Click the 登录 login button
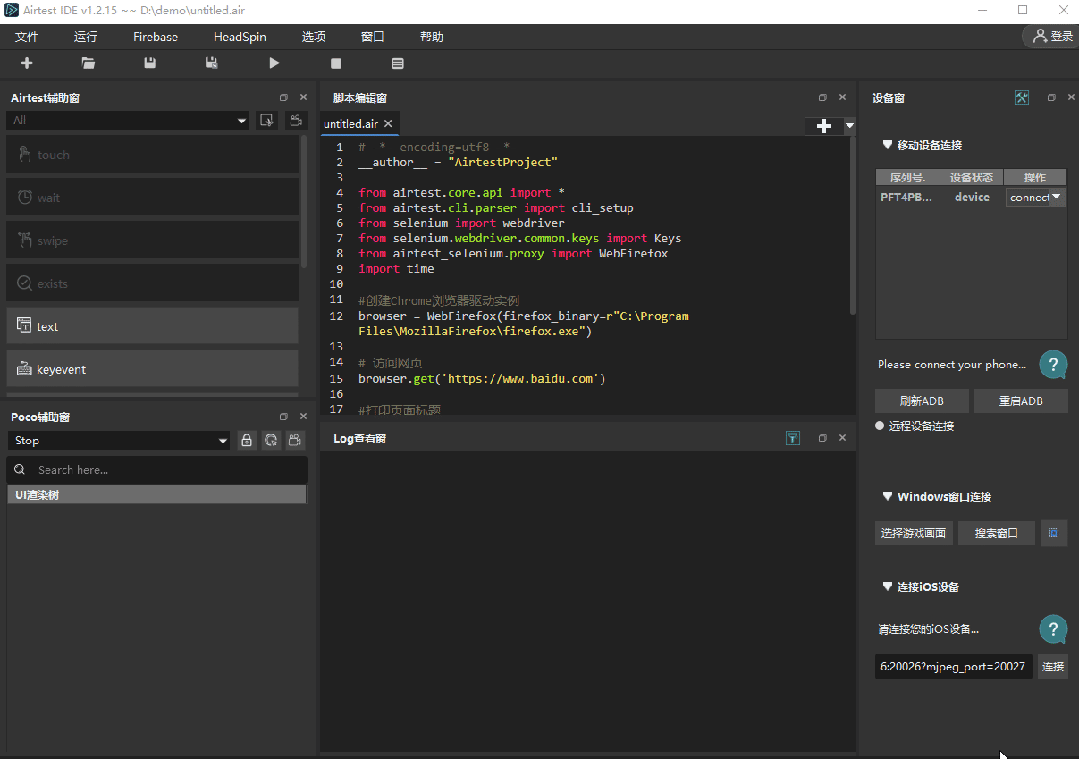The height and width of the screenshot is (759, 1079). (x=1051, y=36)
